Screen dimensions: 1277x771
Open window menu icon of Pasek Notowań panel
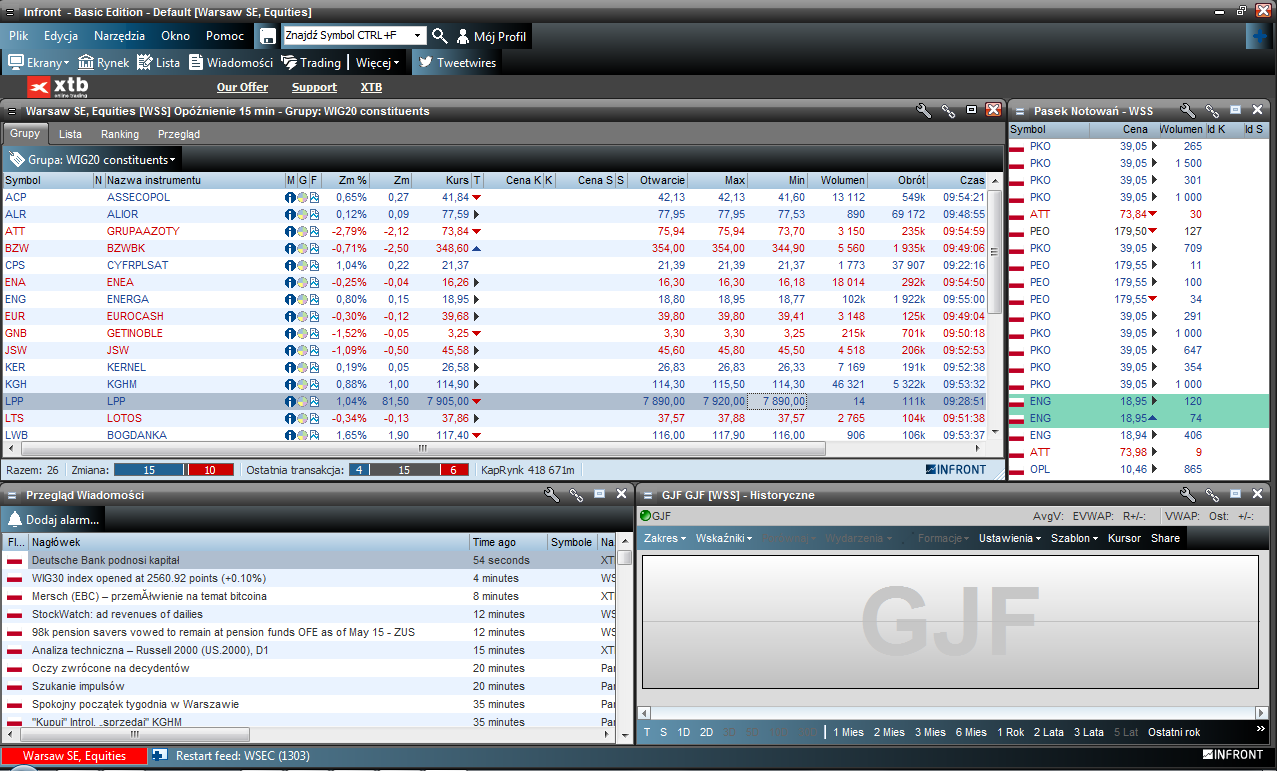tap(1018, 110)
